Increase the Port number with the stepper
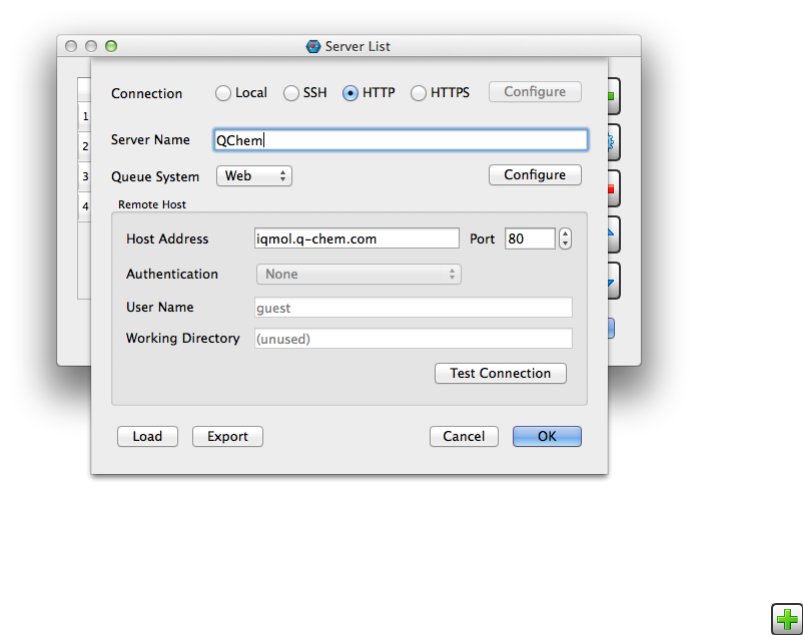 click(x=565, y=234)
